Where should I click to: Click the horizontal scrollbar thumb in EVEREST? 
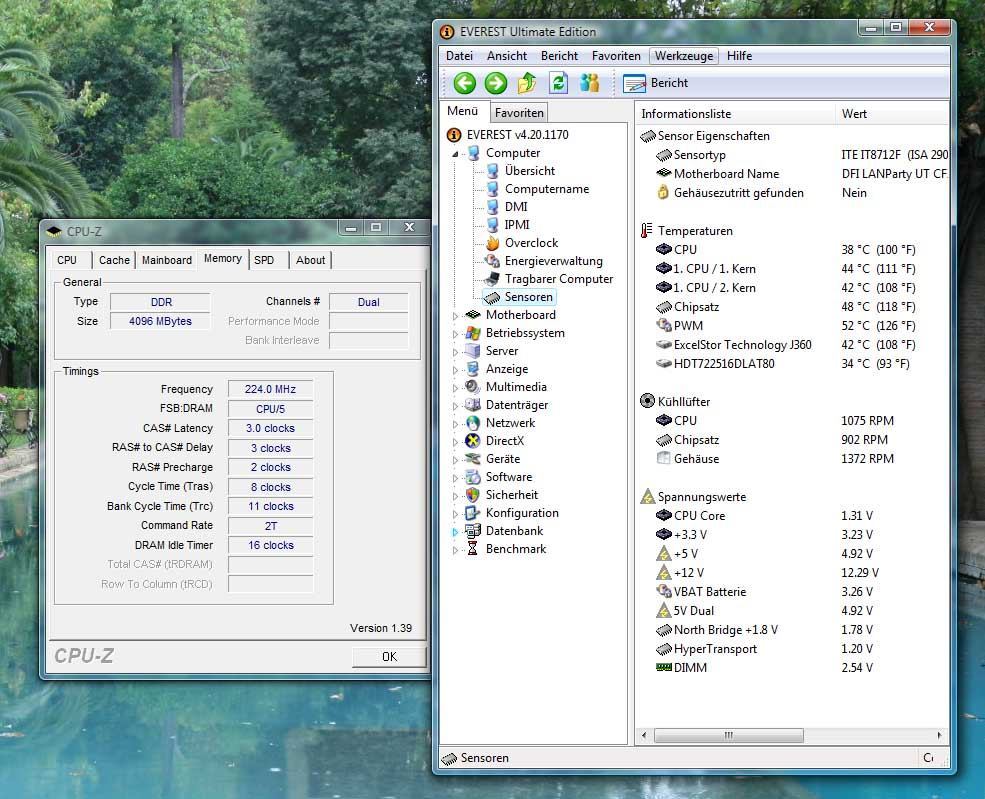tap(729, 735)
